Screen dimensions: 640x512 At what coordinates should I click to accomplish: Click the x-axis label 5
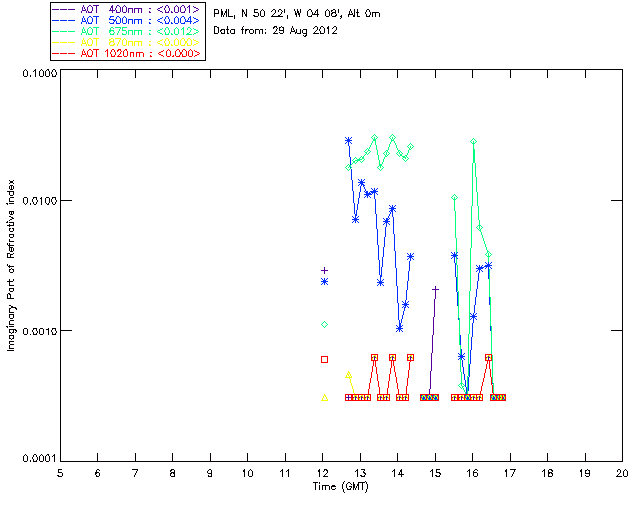pyautogui.click(x=60, y=473)
